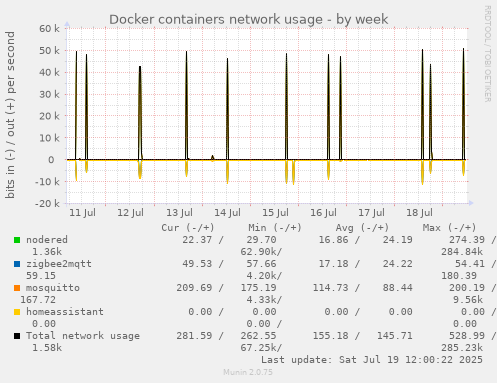Image resolution: width=497 pixels, height=383 pixels.
Task: Click the 'Min (-/+)' column header
Action: click(275, 228)
